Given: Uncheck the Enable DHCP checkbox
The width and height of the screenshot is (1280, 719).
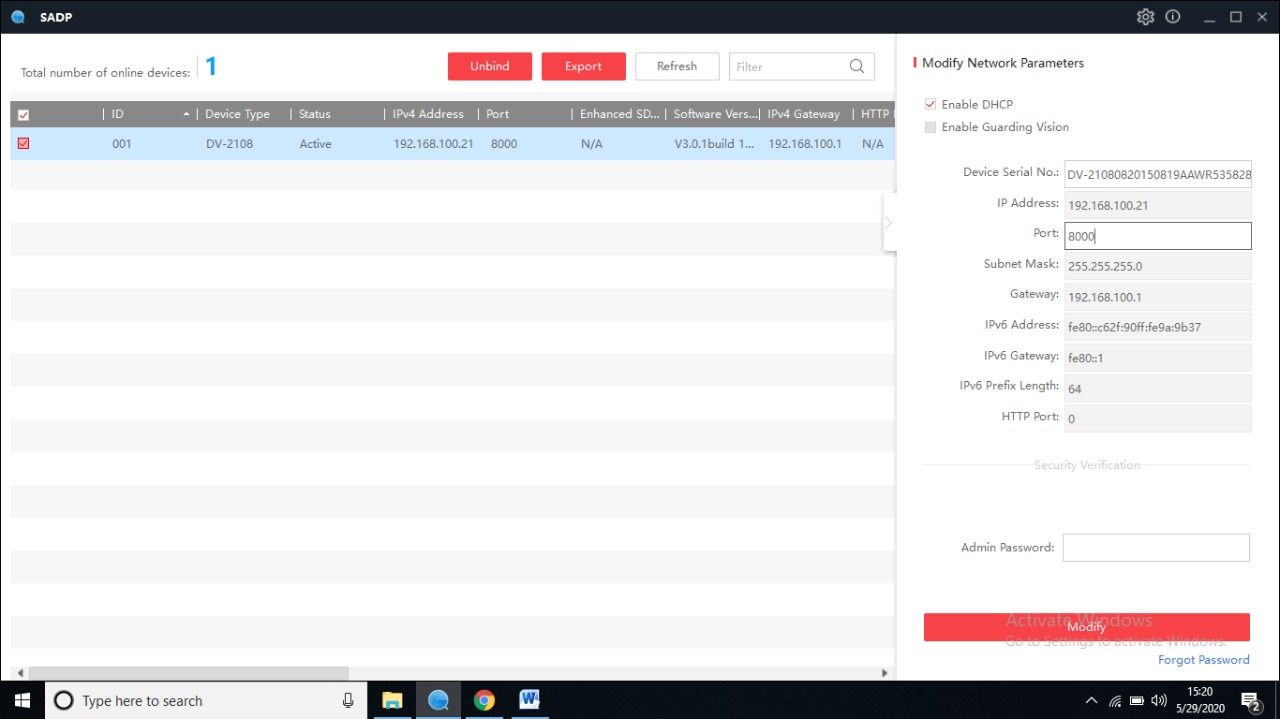Looking at the screenshot, I should click(x=931, y=104).
